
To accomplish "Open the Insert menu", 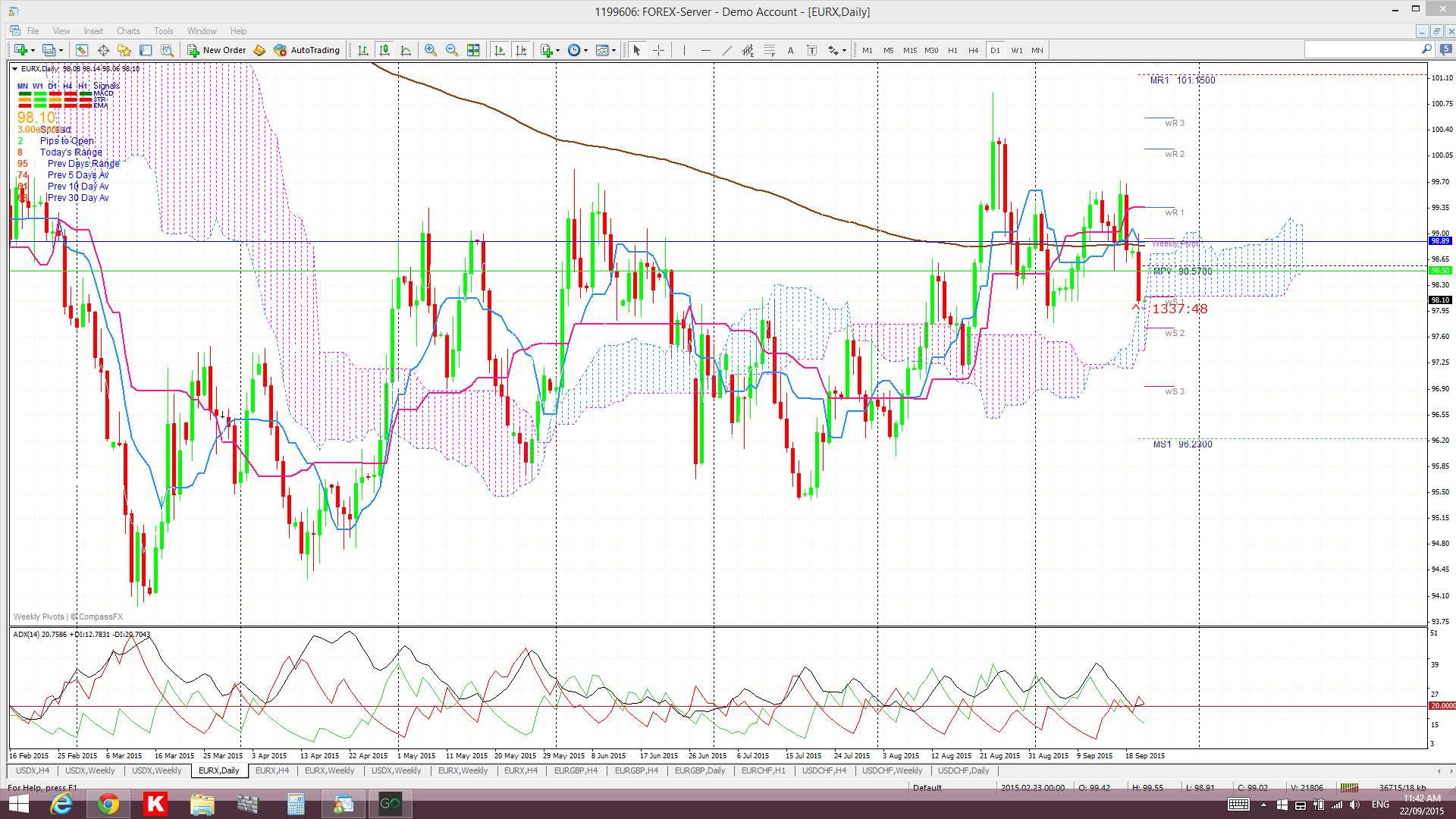I will pyautogui.click(x=93, y=31).
